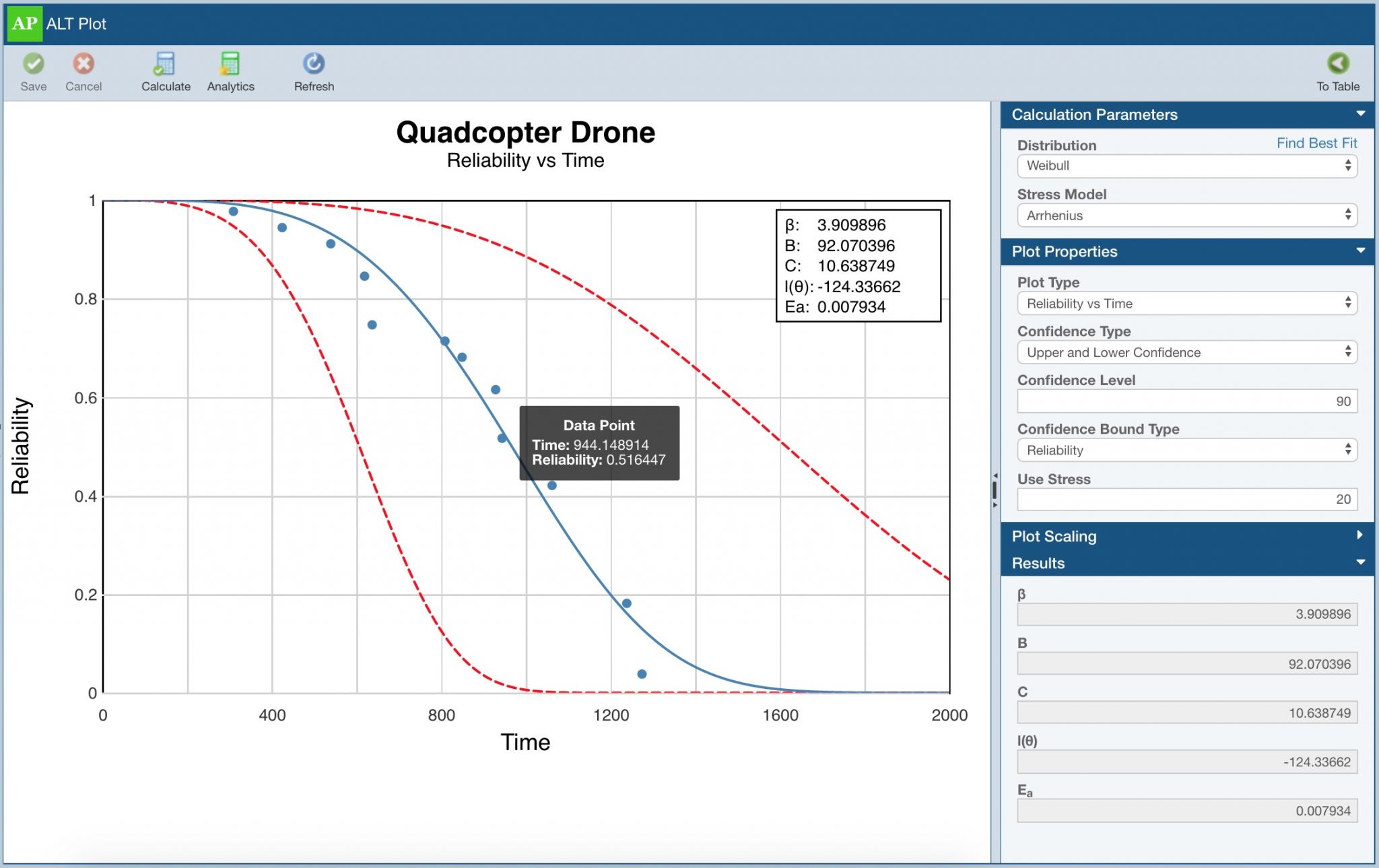Open the Stress Model dropdown showing Arrhenius
Image resolution: width=1379 pixels, height=868 pixels.
coord(1187,215)
